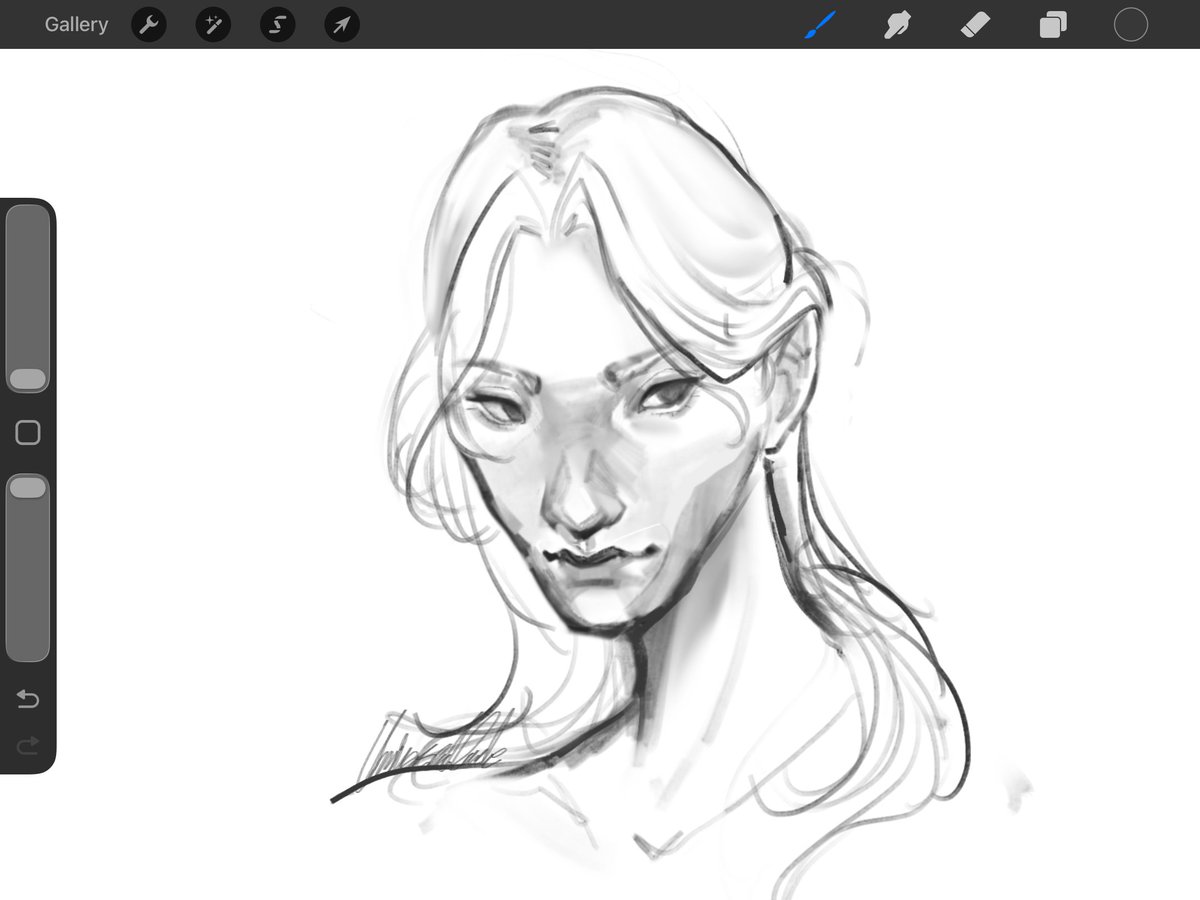
Task: Activate the Selection S-shaped tool
Action: tap(277, 25)
